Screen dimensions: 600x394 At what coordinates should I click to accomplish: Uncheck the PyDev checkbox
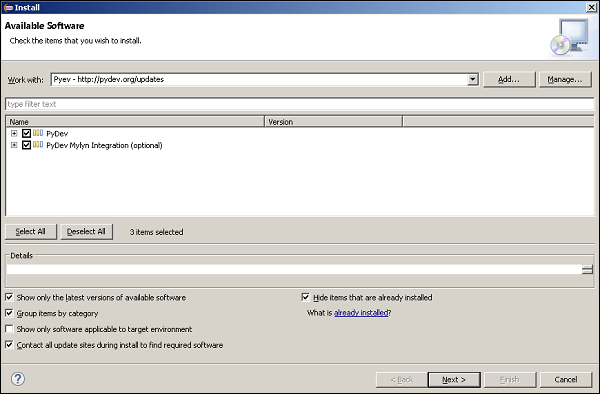pyautogui.click(x=26, y=133)
